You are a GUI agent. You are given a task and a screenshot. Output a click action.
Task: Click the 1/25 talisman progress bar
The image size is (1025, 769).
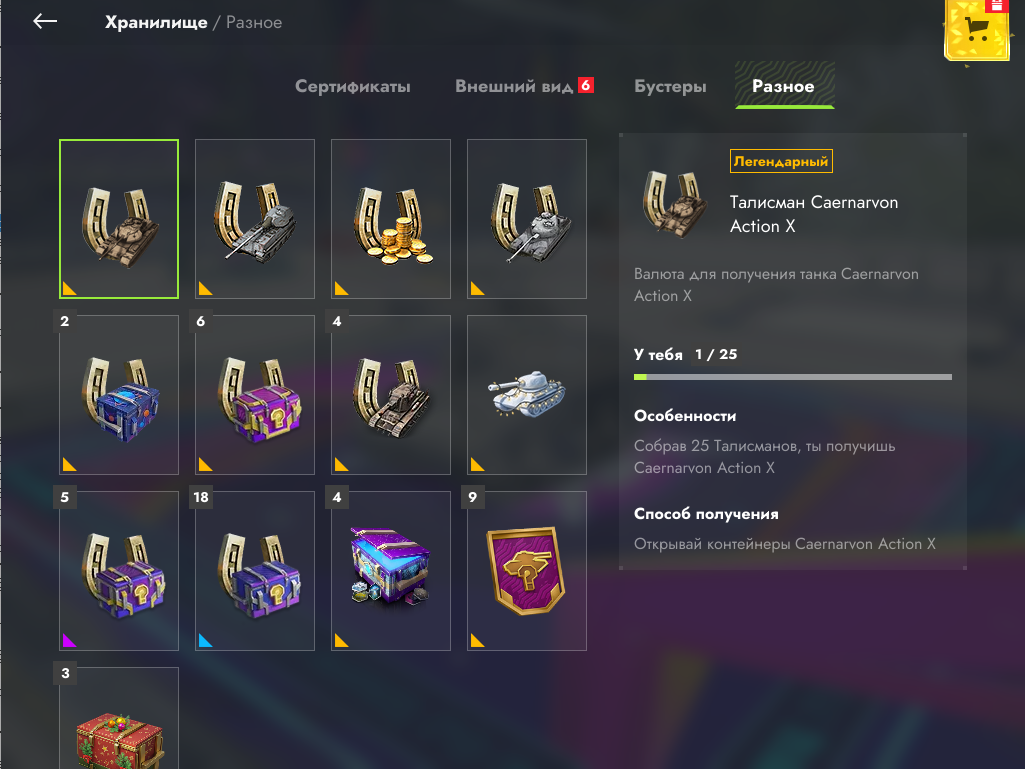[792, 377]
